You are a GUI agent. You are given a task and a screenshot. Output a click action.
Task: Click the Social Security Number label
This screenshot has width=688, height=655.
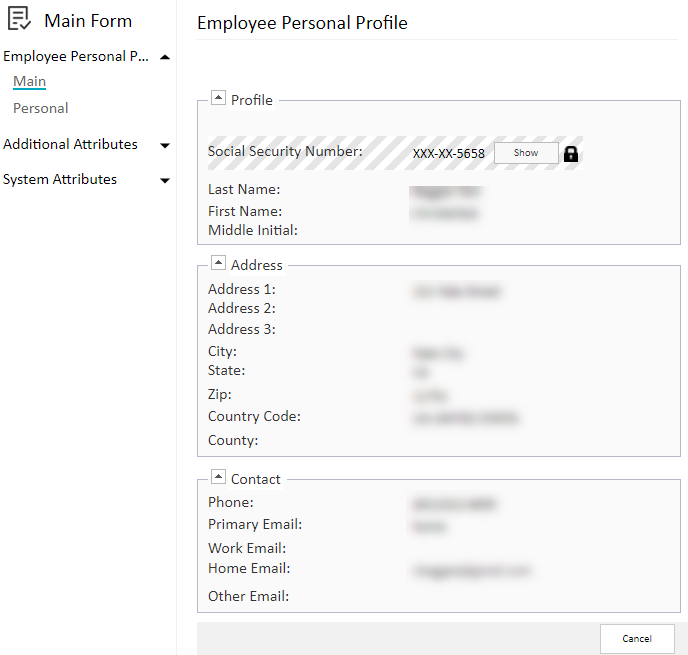(285, 151)
